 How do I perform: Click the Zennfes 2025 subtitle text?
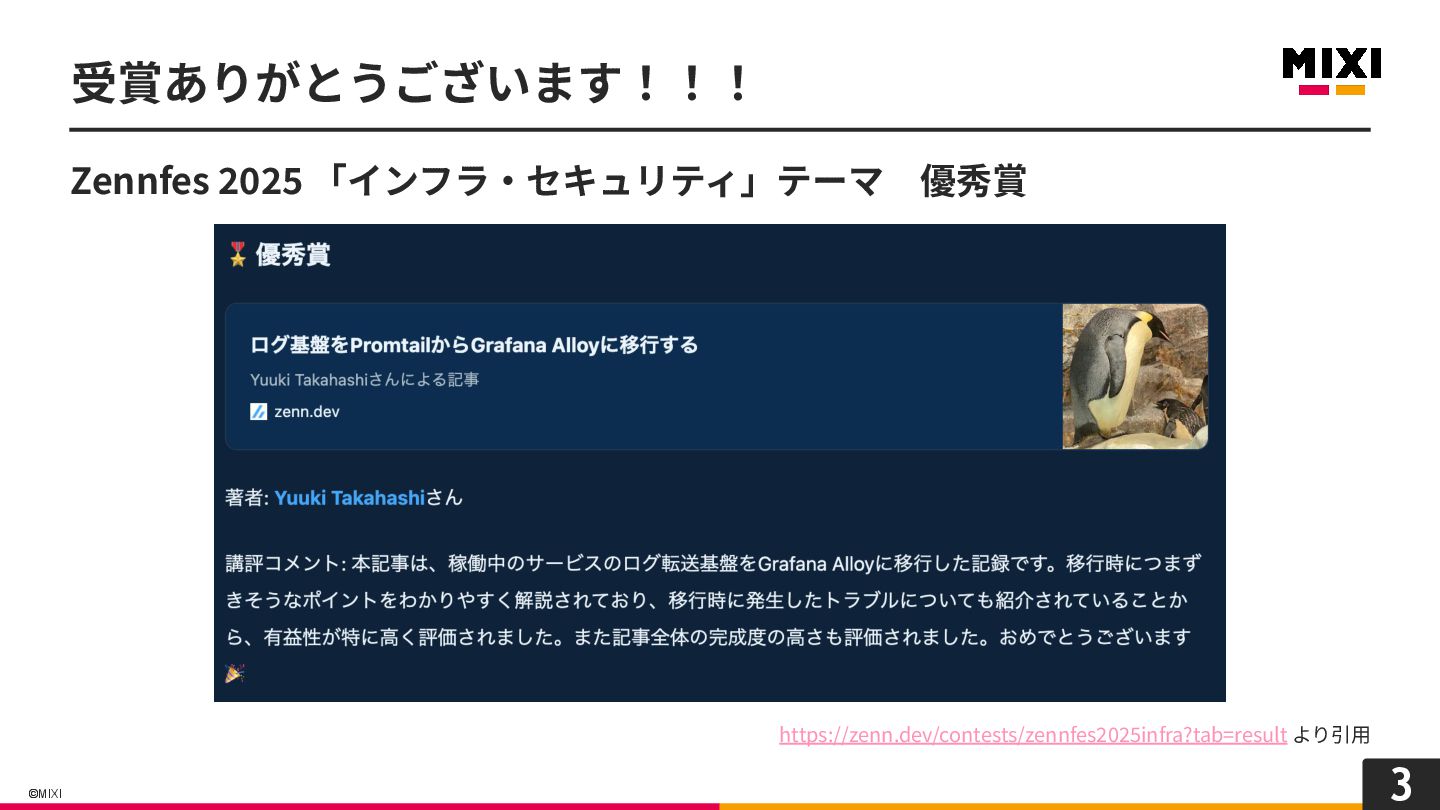[548, 181]
